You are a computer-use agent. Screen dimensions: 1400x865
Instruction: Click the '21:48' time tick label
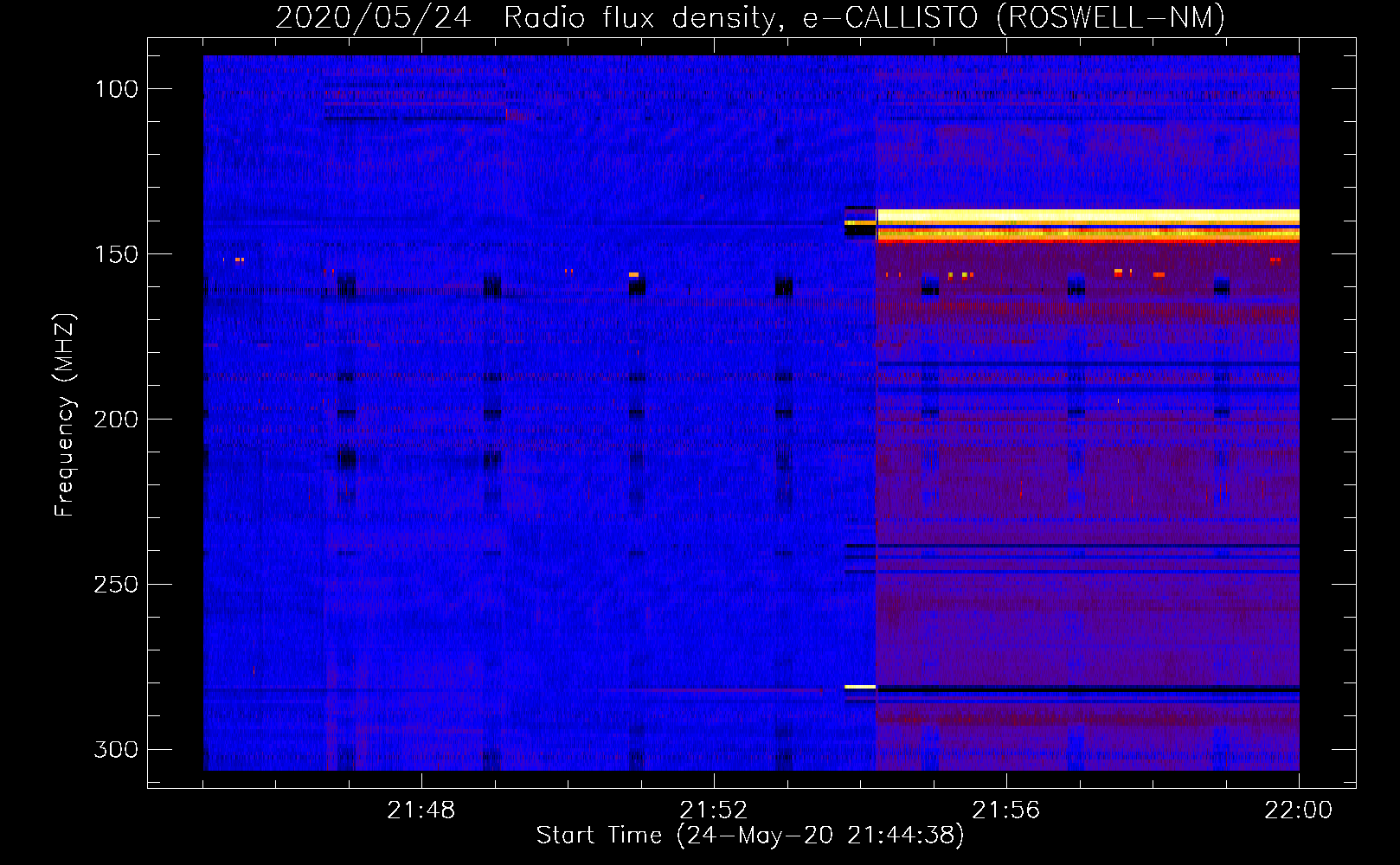[x=421, y=811]
